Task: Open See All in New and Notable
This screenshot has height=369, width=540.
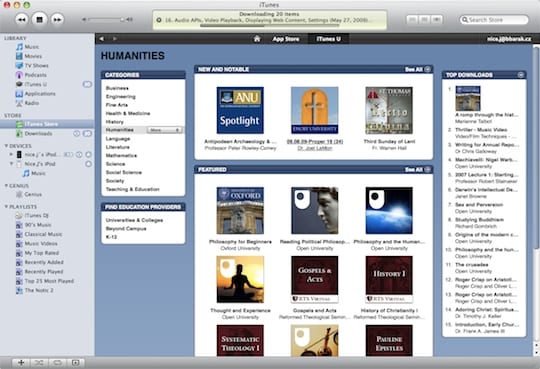Action: [x=417, y=69]
